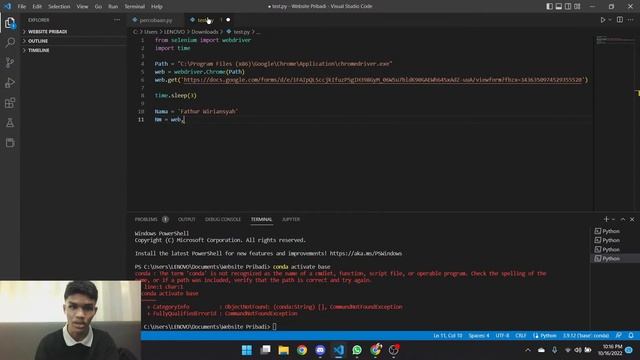The height and width of the screenshot is (360, 640).
Task: Open the Terminal menu
Action: coord(134,7)
